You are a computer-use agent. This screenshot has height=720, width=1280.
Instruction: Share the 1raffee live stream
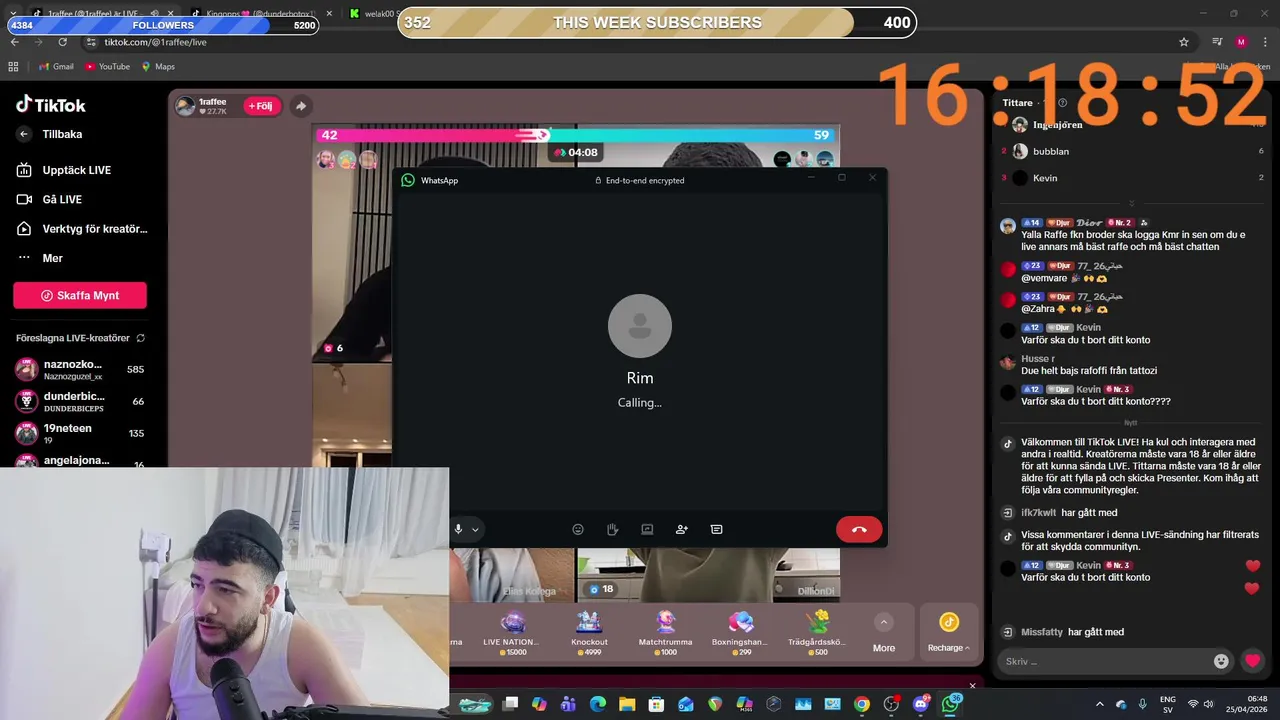tap(300, 106)
